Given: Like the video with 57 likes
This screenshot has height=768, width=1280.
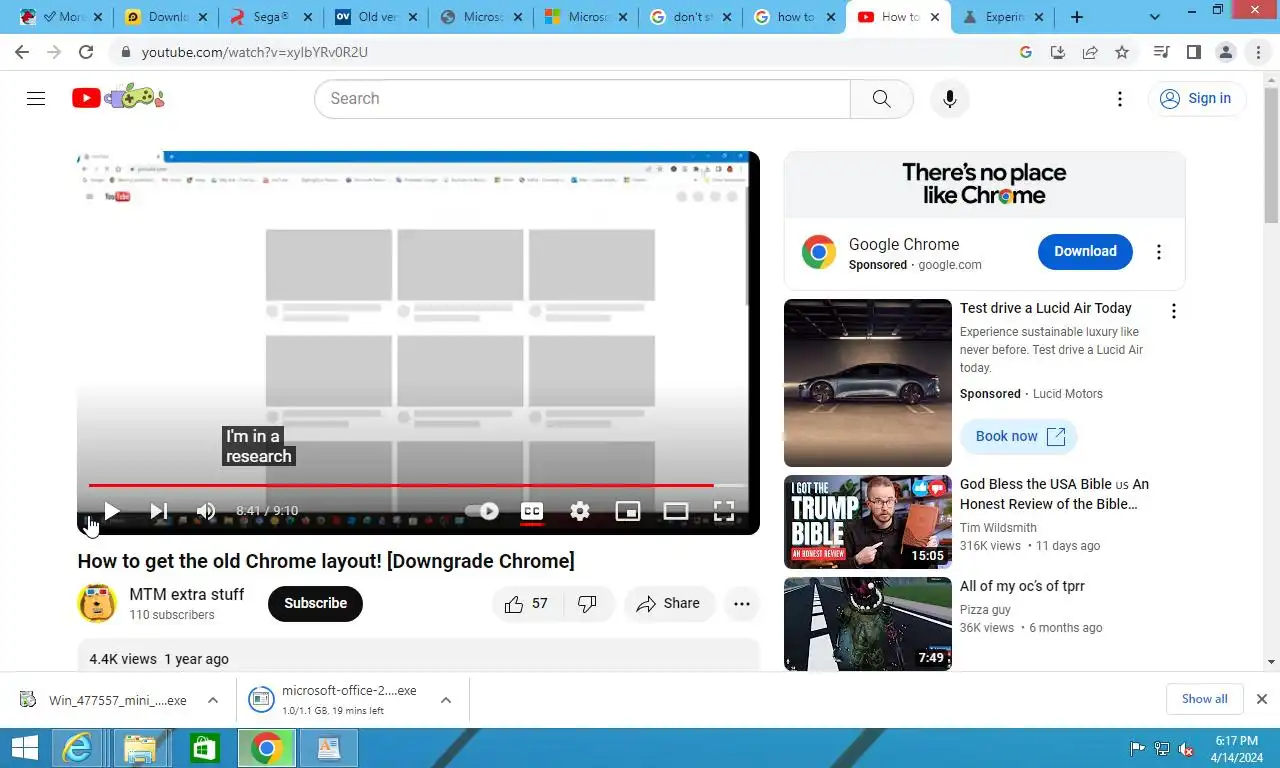Looking at the screenshot, I should tap(527, 603).
